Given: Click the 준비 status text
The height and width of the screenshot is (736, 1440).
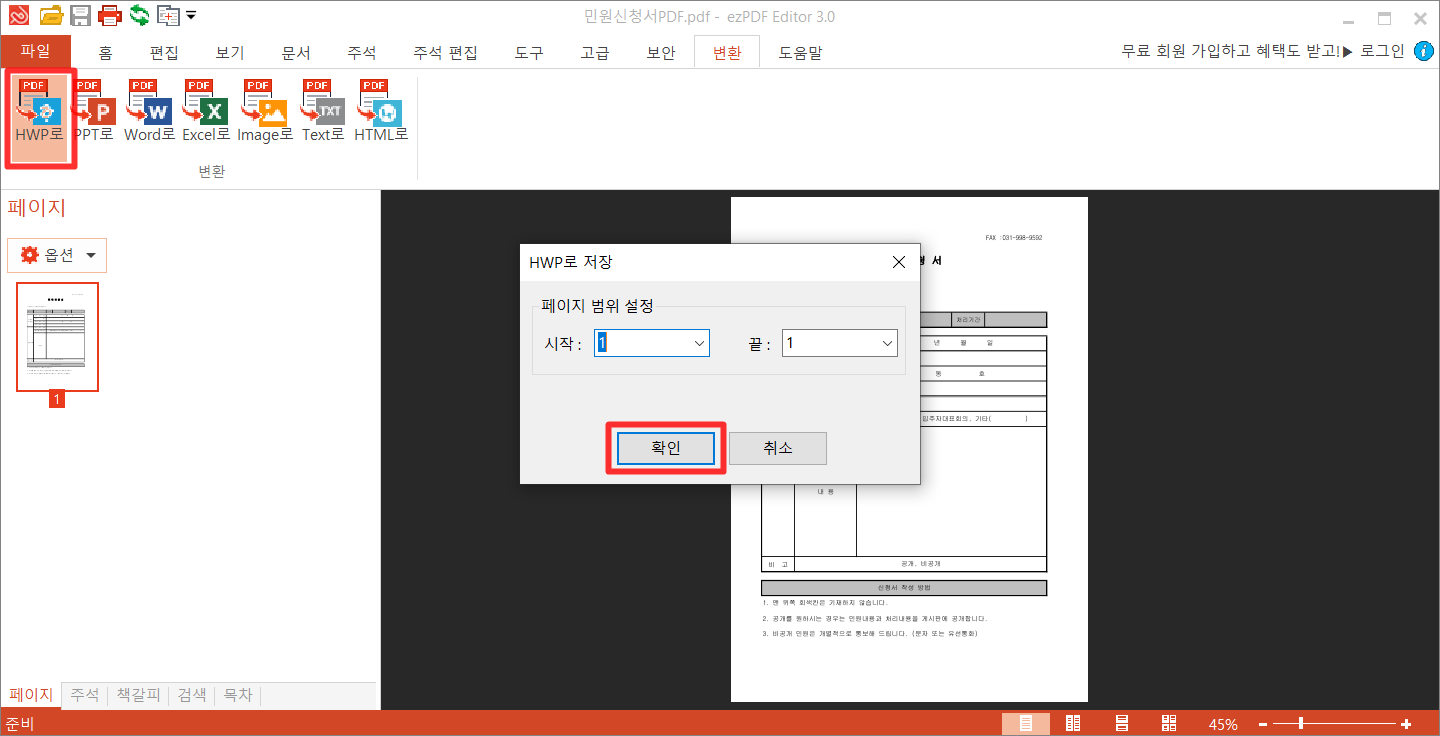Looking at the screenshot, I should click(x=20, y=724).
